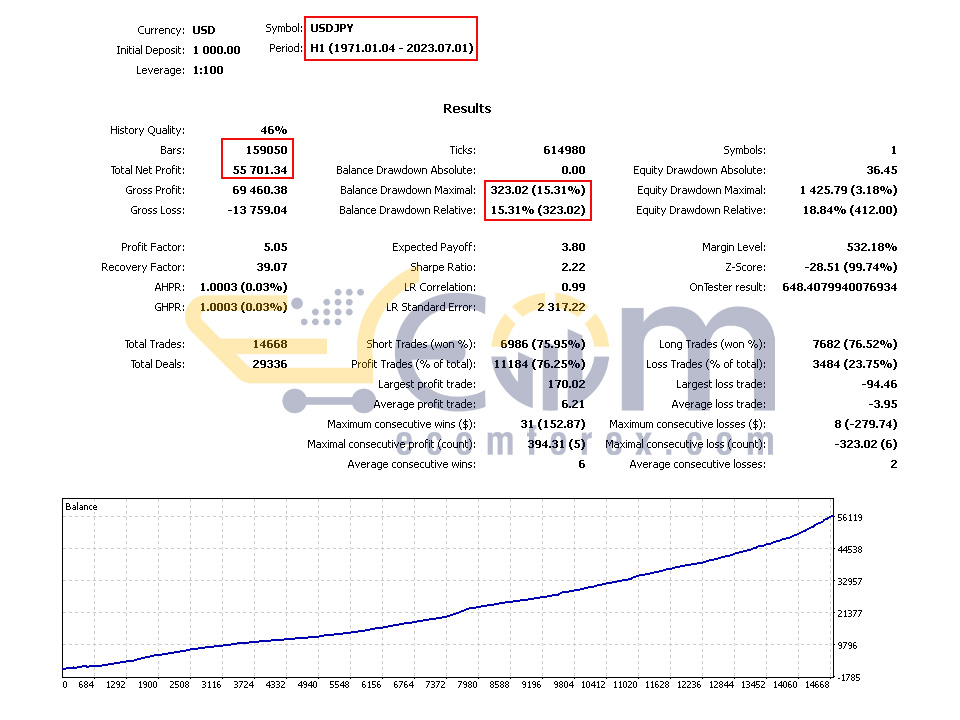
Task: Click the Bars value 159050
Action: pos(266,150)
